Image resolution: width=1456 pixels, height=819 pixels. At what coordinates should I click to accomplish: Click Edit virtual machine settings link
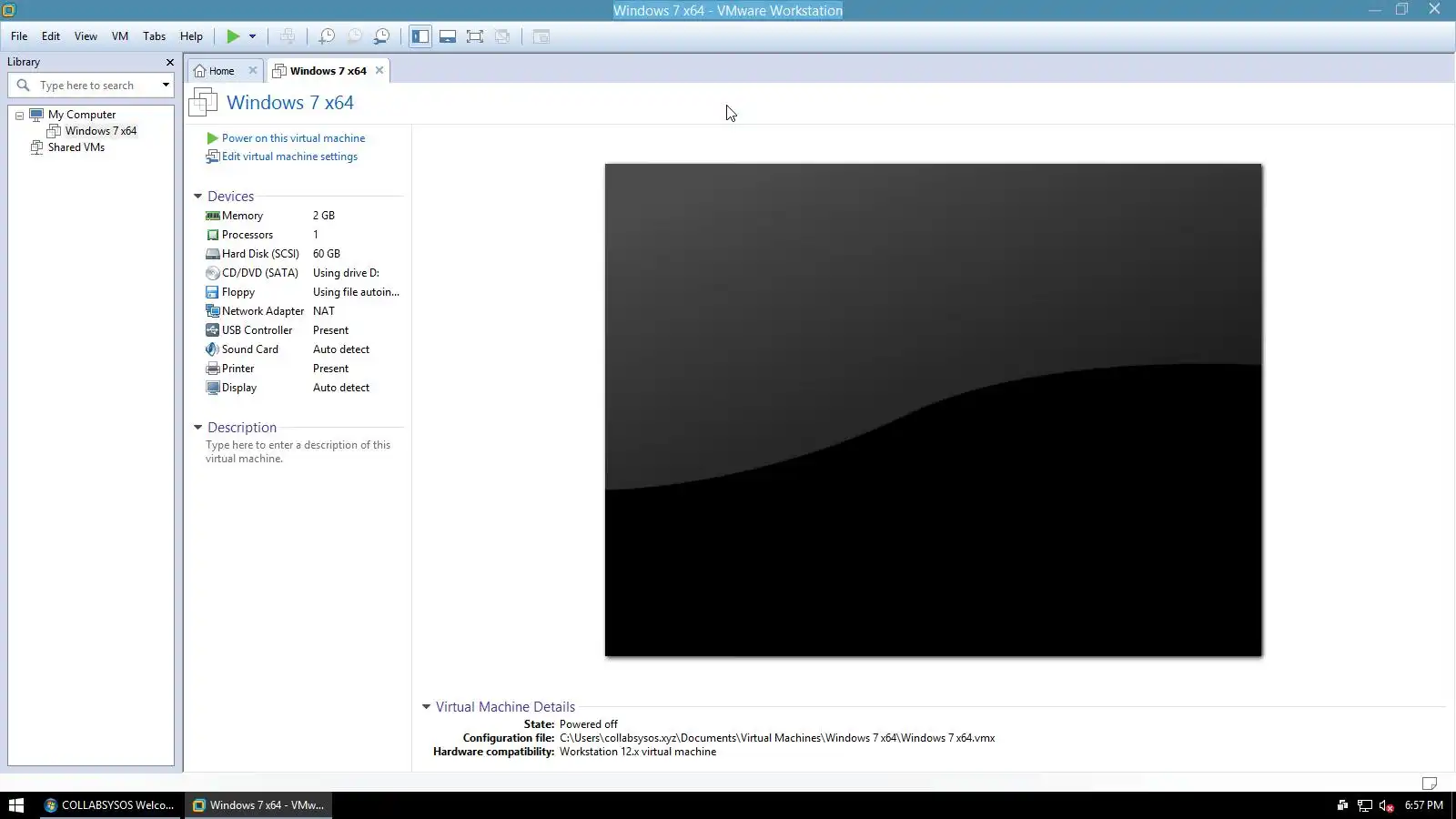pyautogui.click(x=289, y=157)
